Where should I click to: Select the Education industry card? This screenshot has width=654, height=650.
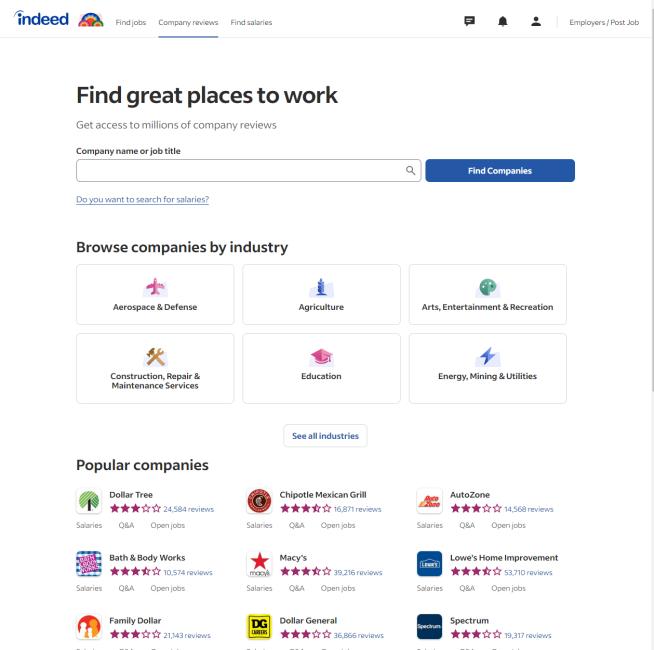(321, 368)
